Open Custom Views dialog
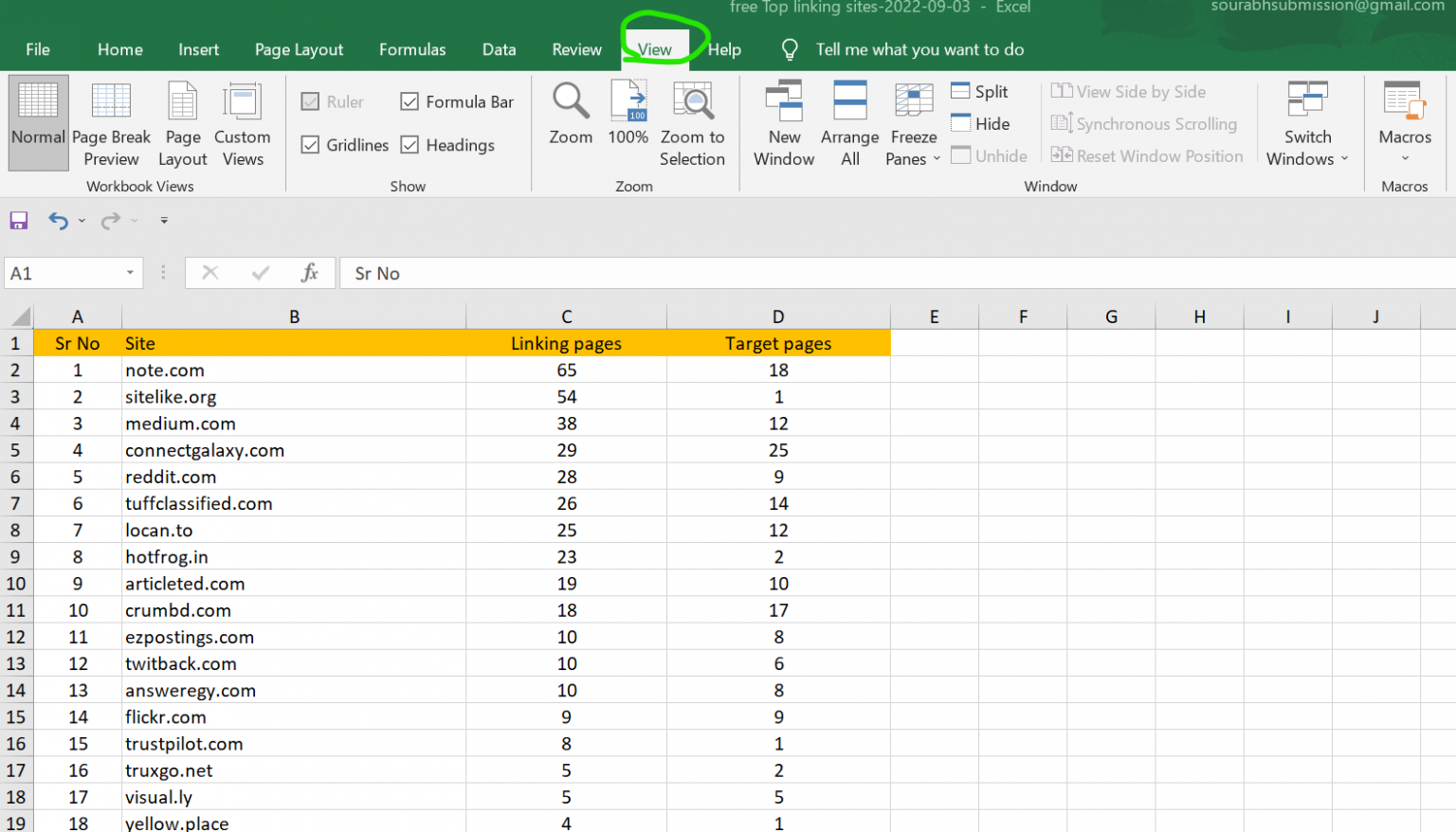Image resolution: width=1456 pixels, height=832 pixels. pos(243,123)
